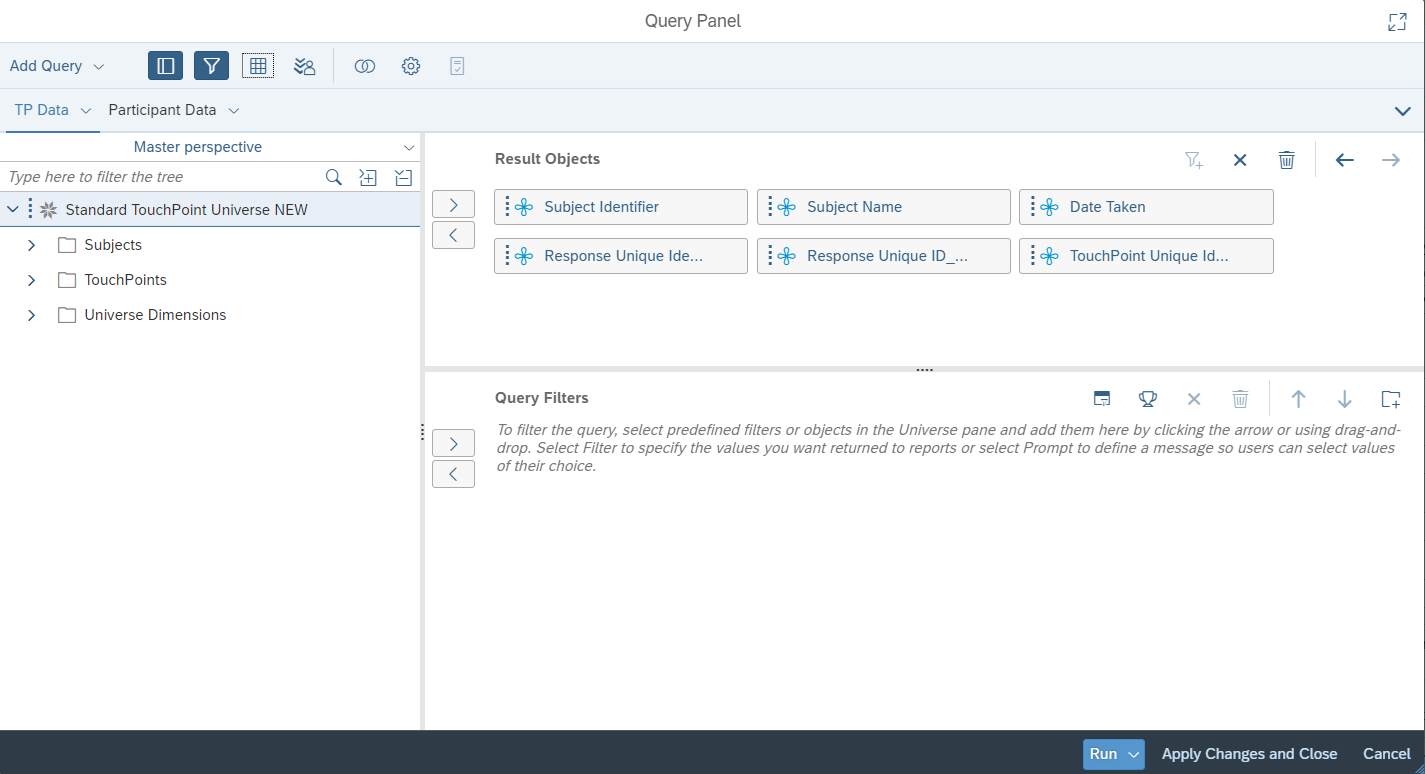This screenshot has height=774, width=1425.
Task: Click horizontal splitter grip above Query Filters
Action: (x=924, y=370)
